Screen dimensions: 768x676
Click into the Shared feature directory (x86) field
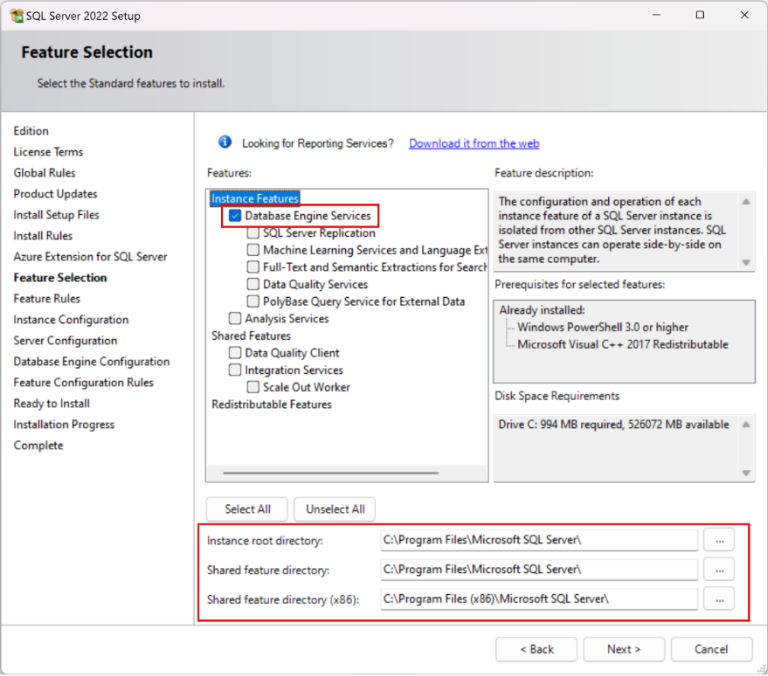click(539, 599)
